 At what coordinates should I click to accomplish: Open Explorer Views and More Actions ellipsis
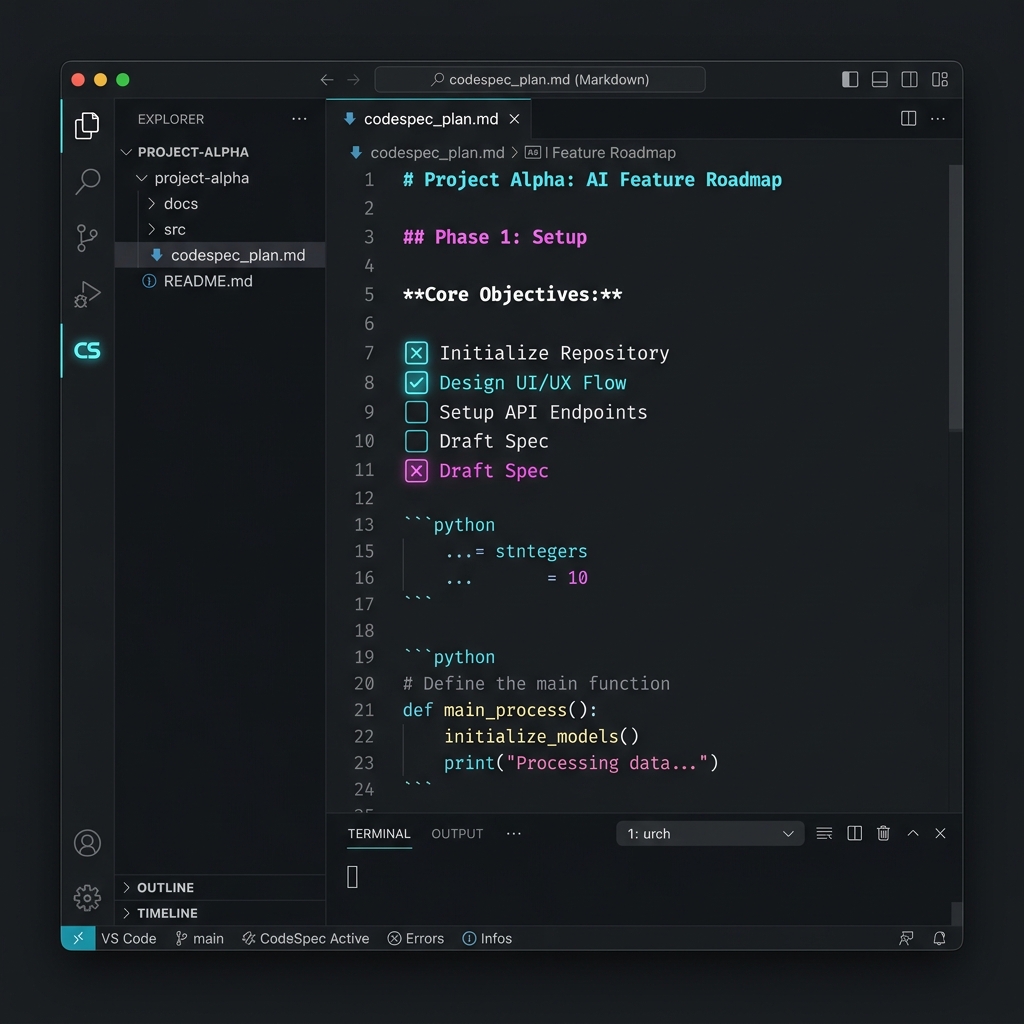click(299, 119)
